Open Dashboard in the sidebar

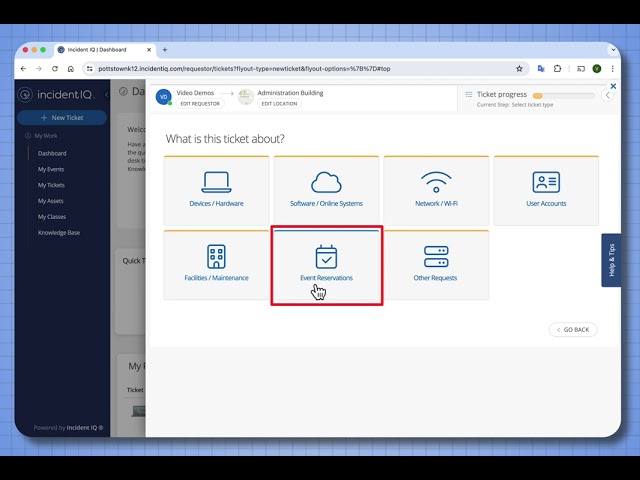(x=52, y=153)
